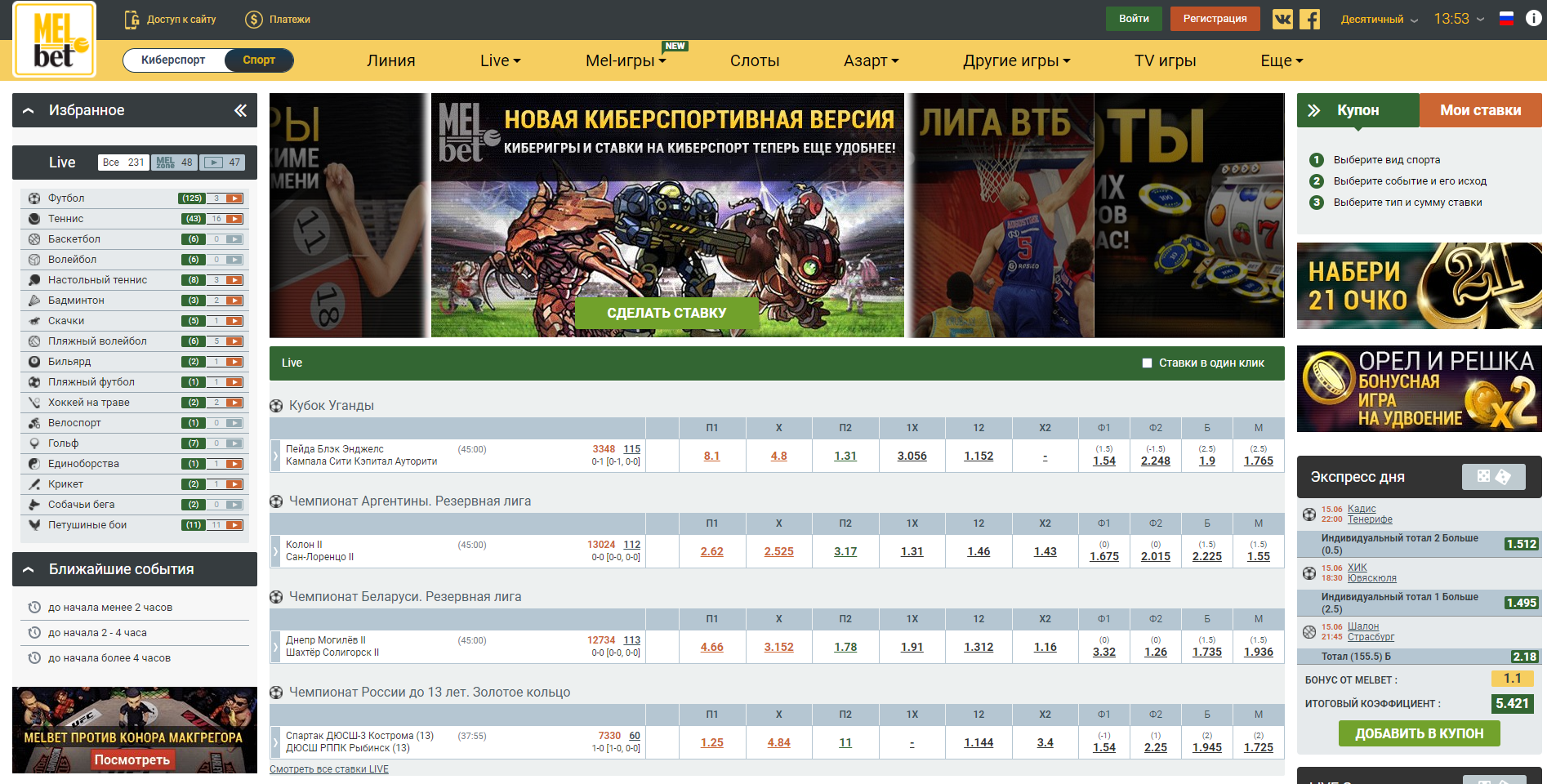Click the Golf sport icon
The height and width of the screenshot is (784, 1547).
pos(34,443)
